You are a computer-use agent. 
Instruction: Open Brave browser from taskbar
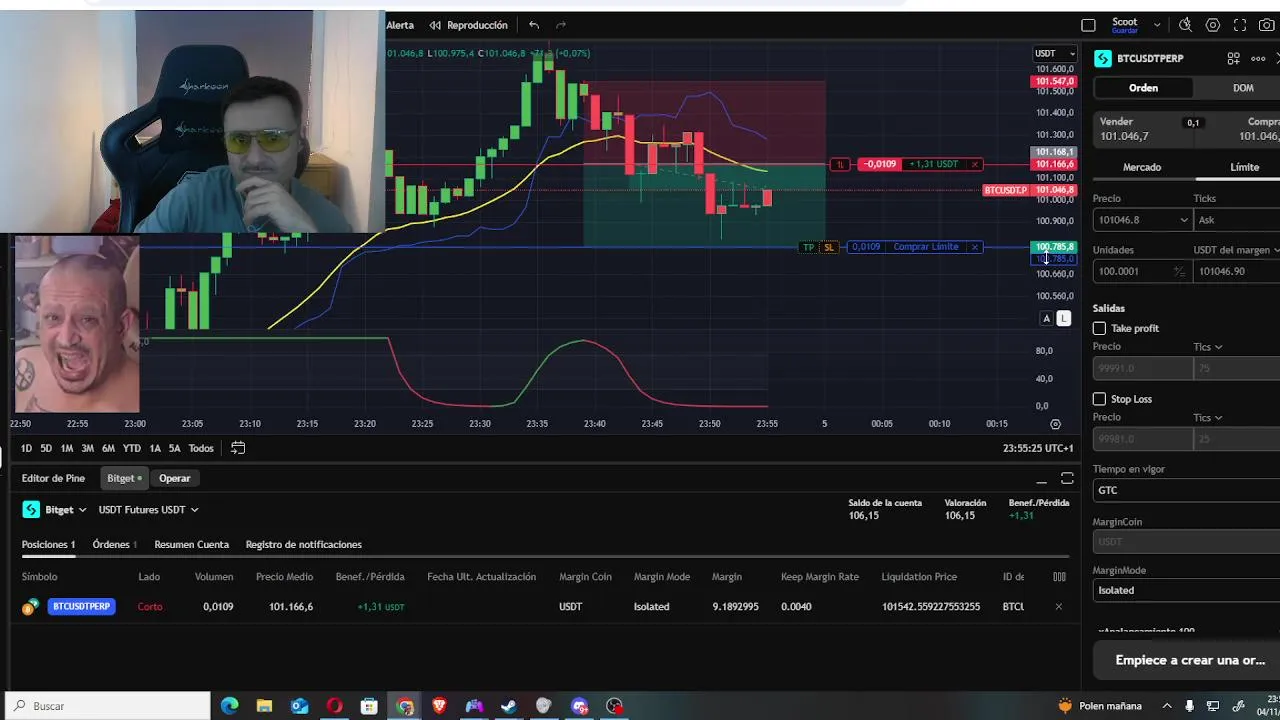(x=439, y=706)
